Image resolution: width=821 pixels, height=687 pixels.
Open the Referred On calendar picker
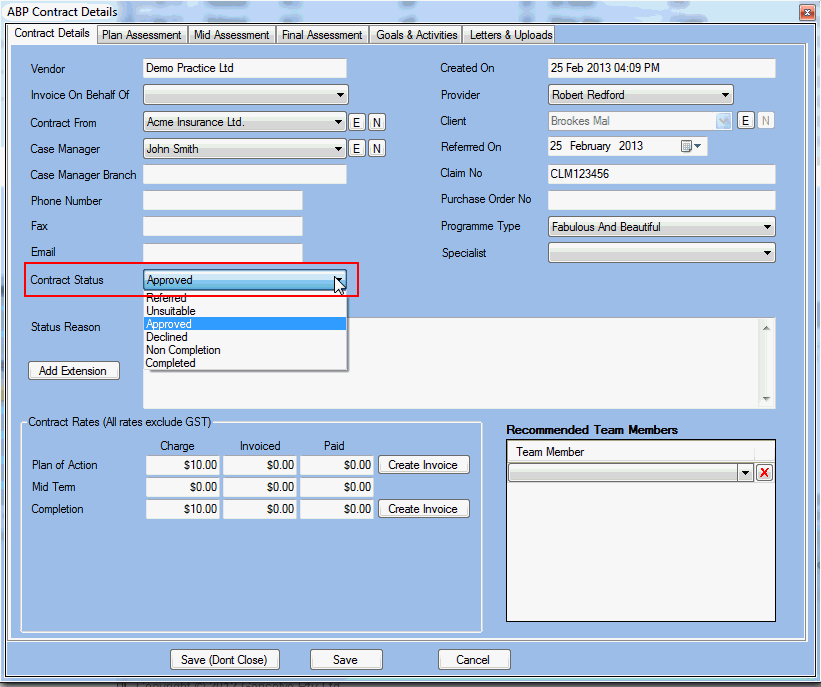691,146
